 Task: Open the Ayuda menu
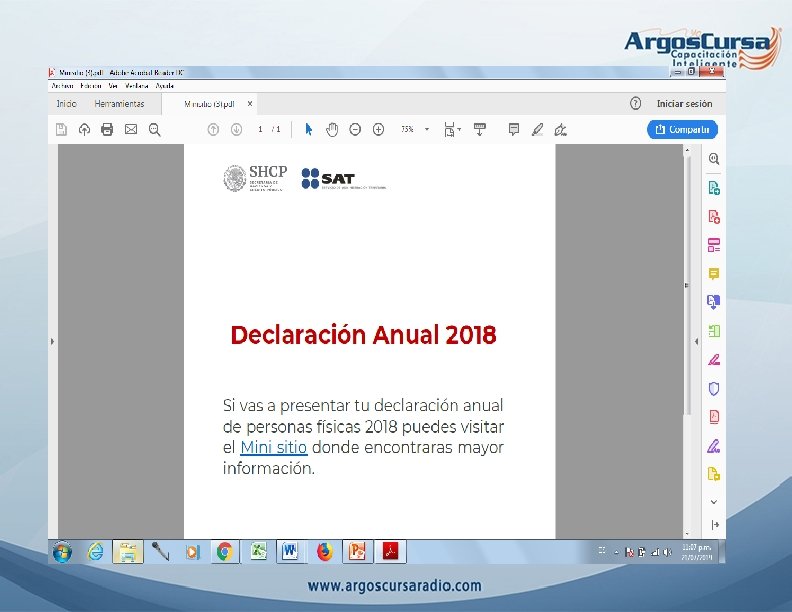coord(165,86)
